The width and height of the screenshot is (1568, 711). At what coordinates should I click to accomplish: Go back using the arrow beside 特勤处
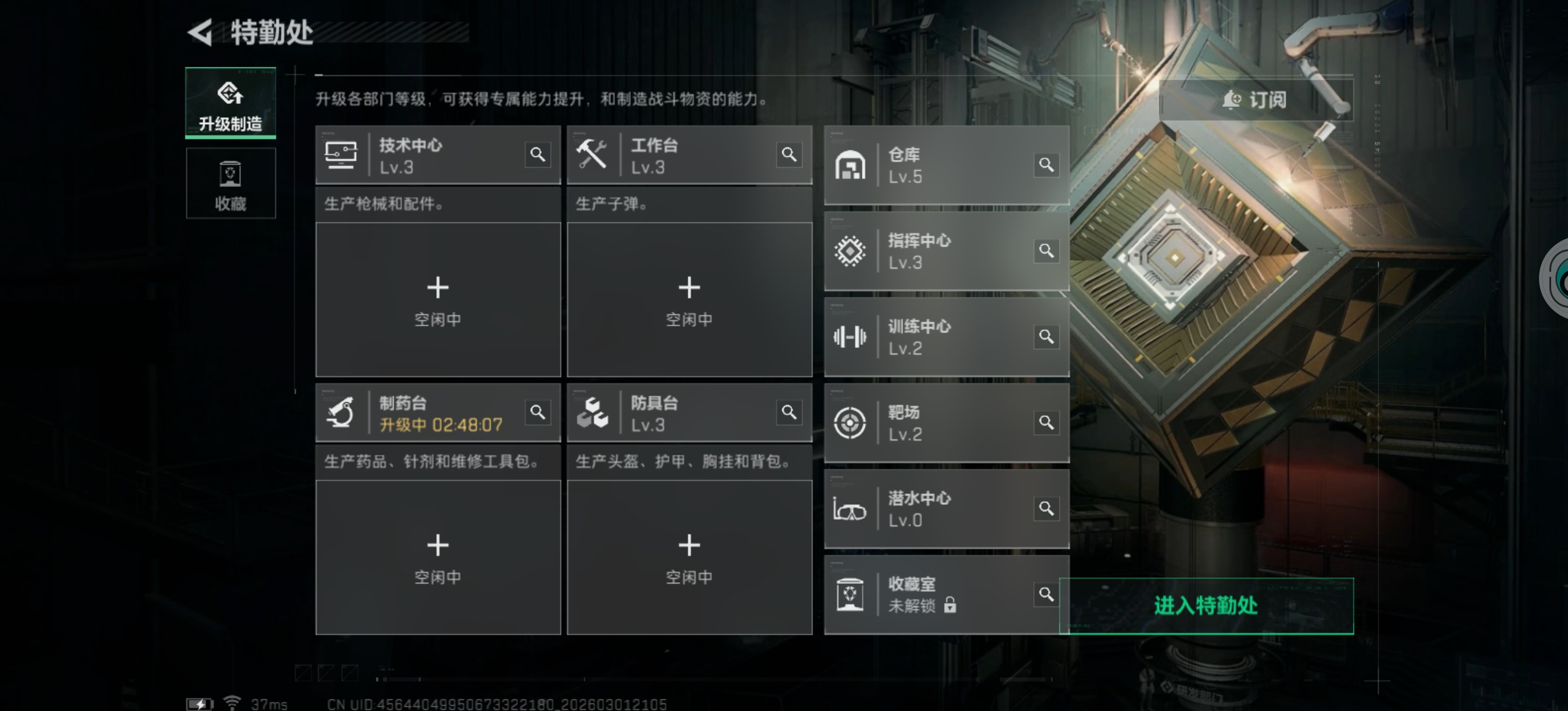pyautogui.click(x=200, y=31)
